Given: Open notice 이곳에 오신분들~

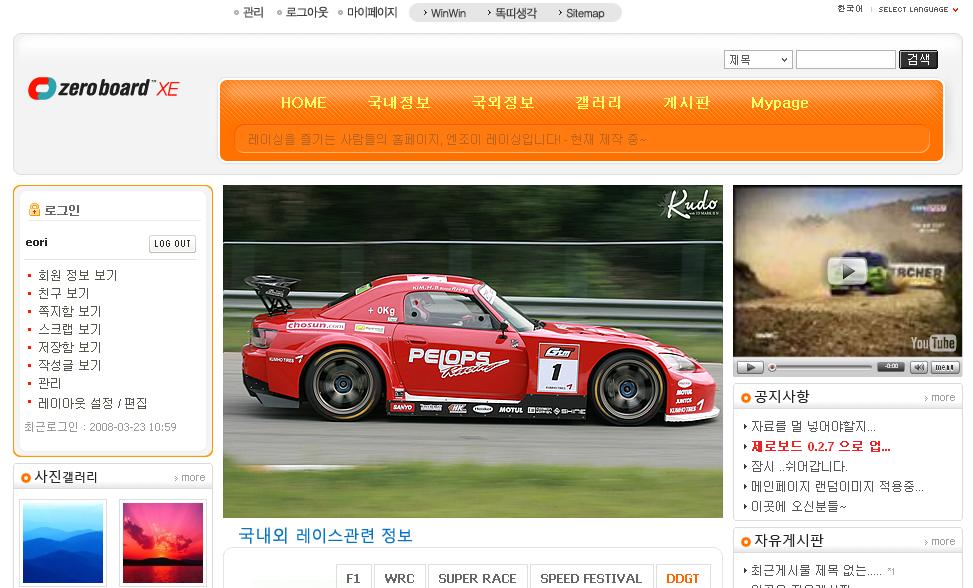Looking at the screenshot, I should click(x=799, y=506).
